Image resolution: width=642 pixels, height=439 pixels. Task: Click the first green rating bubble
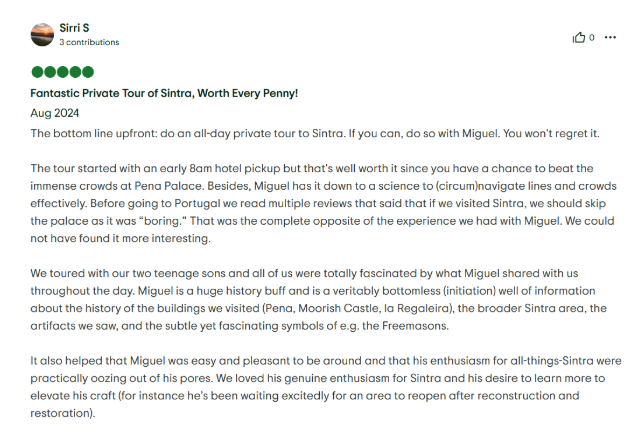pyautogui.click(x=38, y=72)
